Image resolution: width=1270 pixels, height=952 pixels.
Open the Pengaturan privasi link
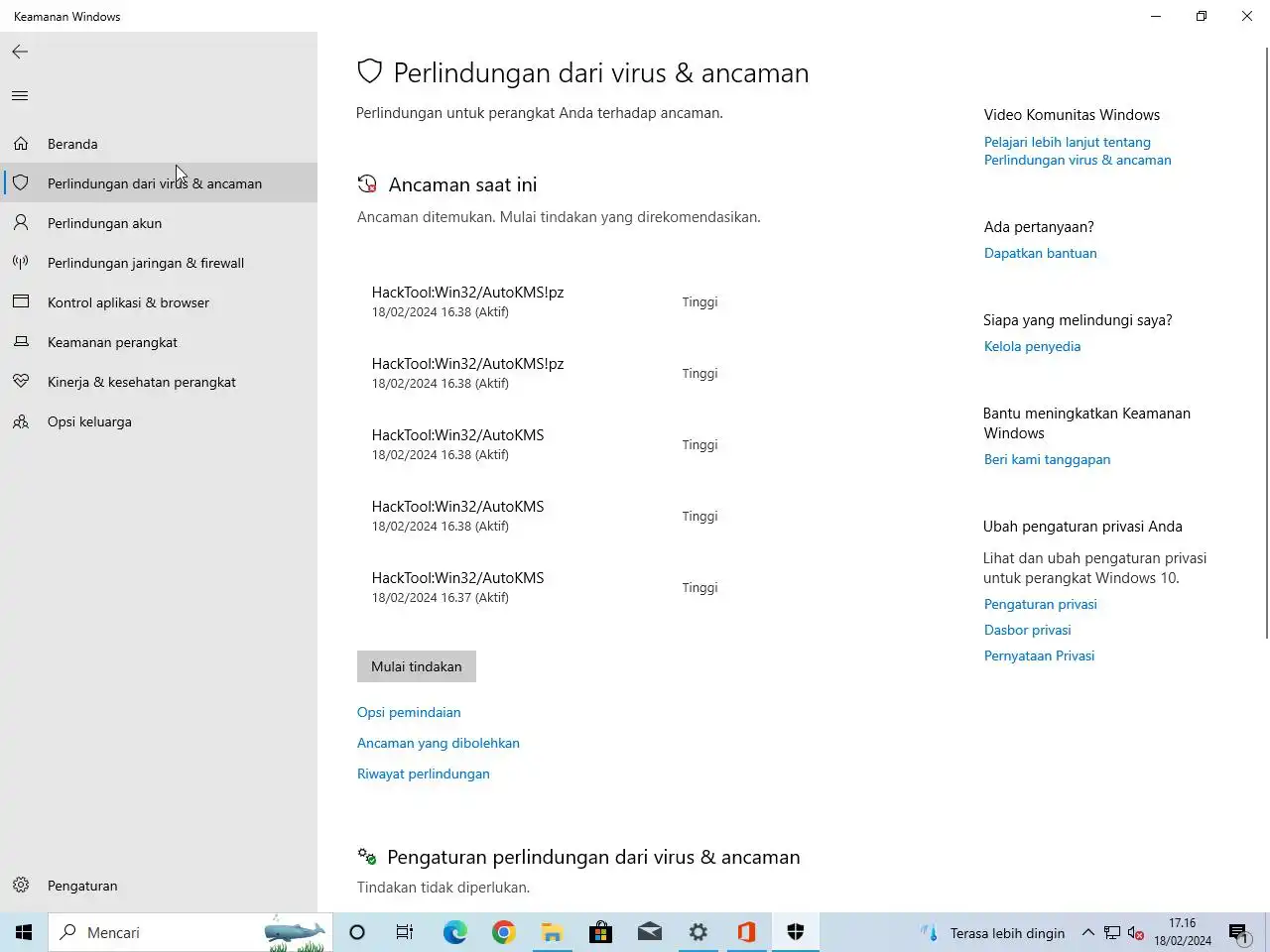coord(1041,604)
